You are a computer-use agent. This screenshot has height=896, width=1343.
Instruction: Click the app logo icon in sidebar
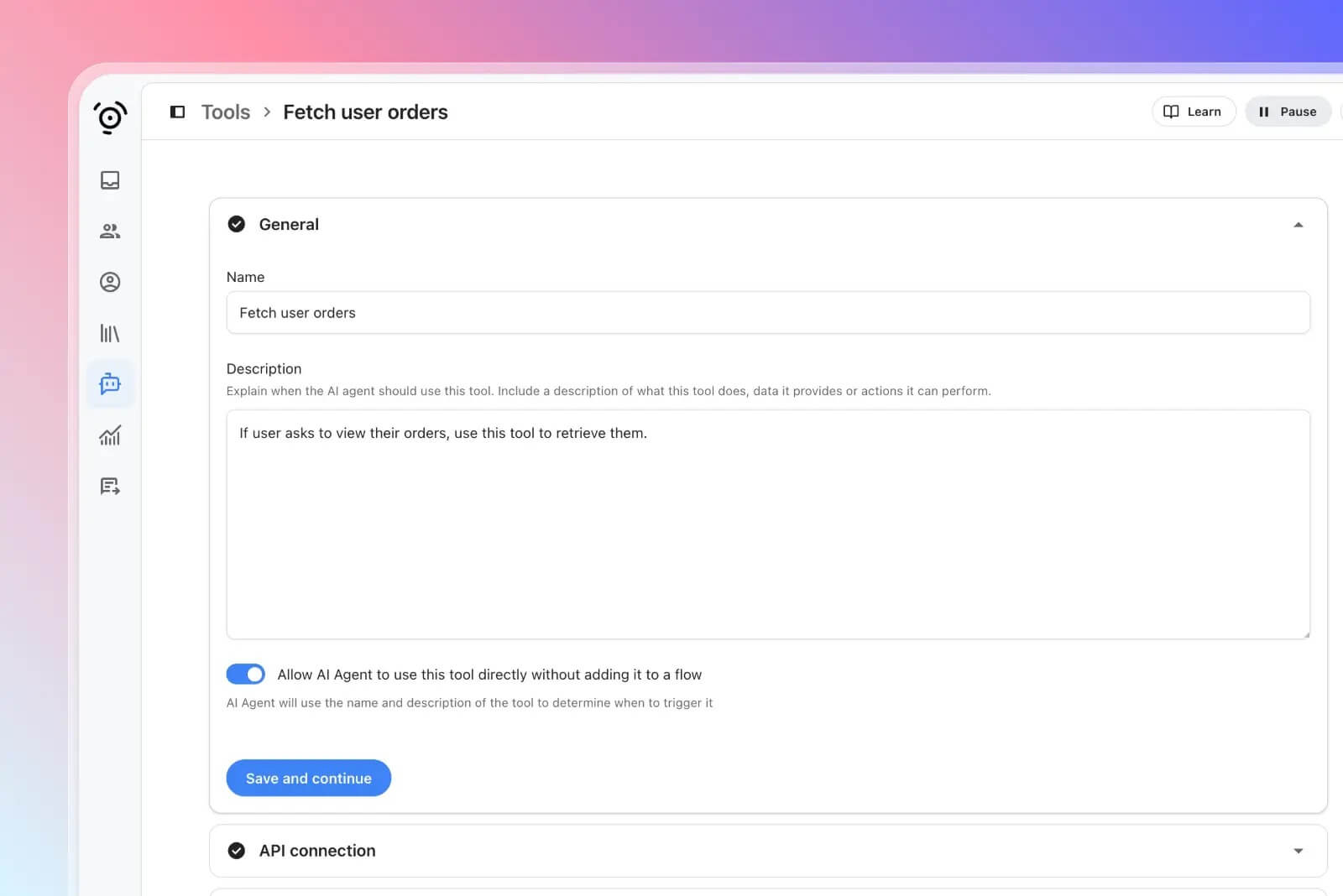[110, 117]
